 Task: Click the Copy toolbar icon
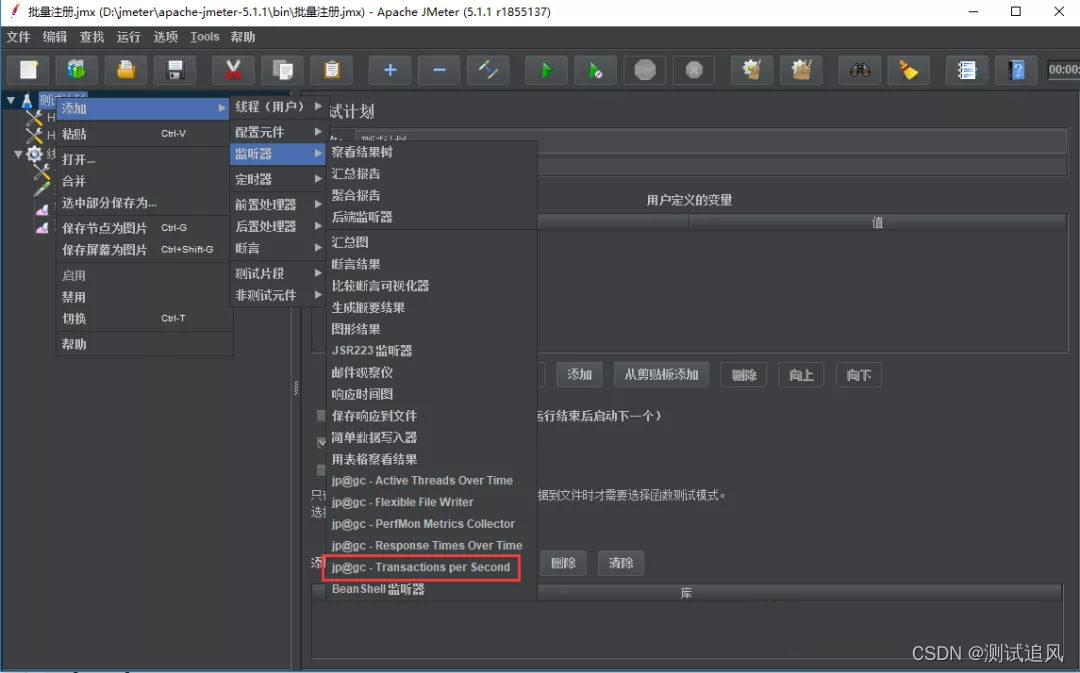click(282, 70)
